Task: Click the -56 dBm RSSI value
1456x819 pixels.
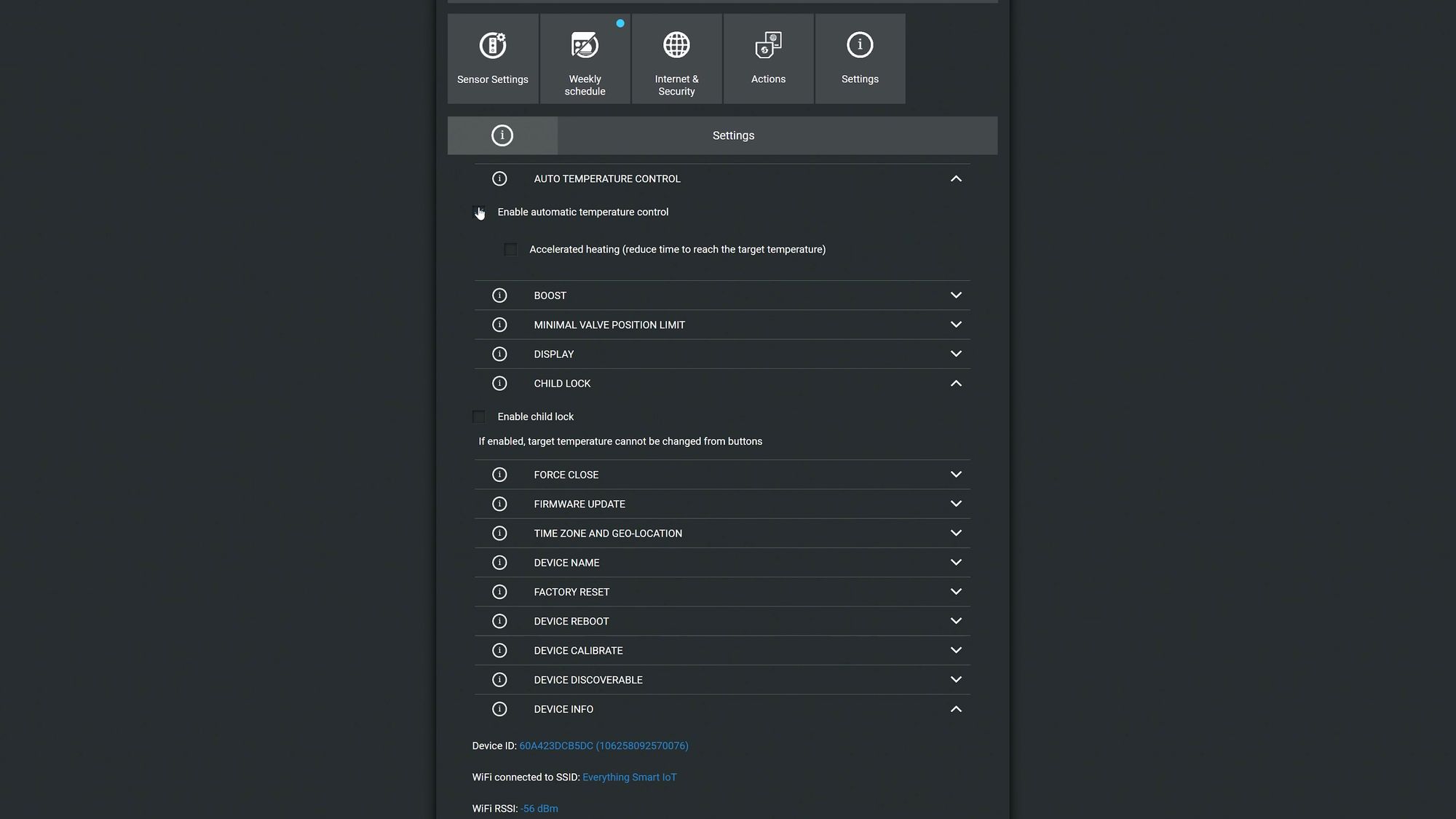Action: (539, 809)
